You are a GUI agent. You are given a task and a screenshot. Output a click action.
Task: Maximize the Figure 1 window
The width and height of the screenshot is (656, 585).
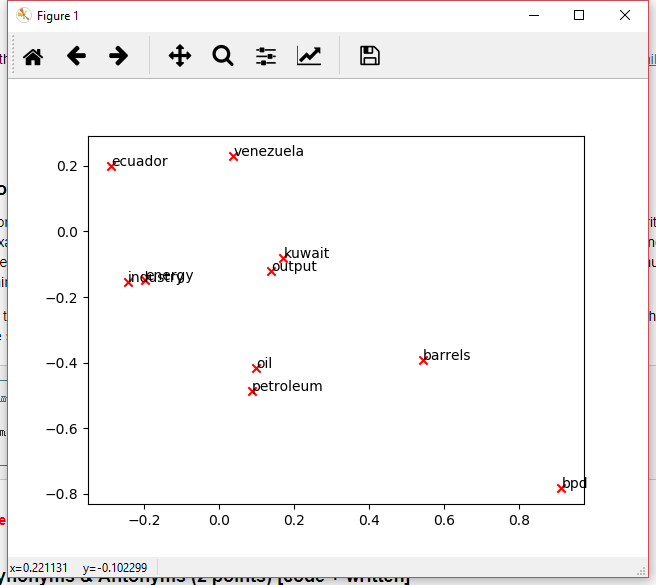[579, 15]
